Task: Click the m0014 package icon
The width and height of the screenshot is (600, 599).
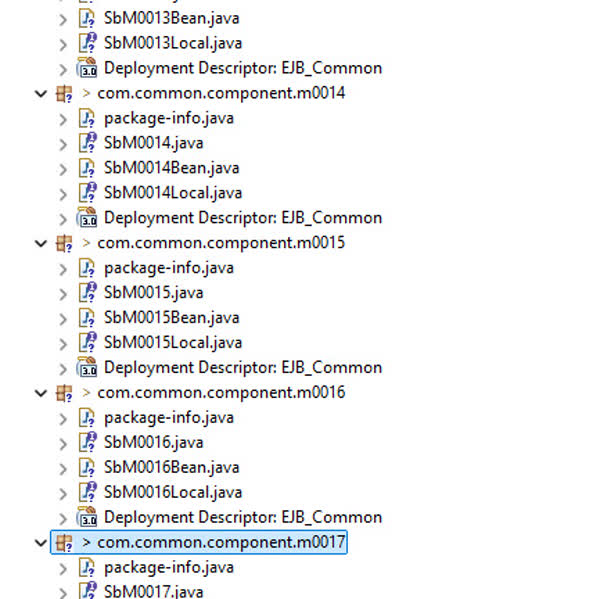Action: tap(64, 93)
